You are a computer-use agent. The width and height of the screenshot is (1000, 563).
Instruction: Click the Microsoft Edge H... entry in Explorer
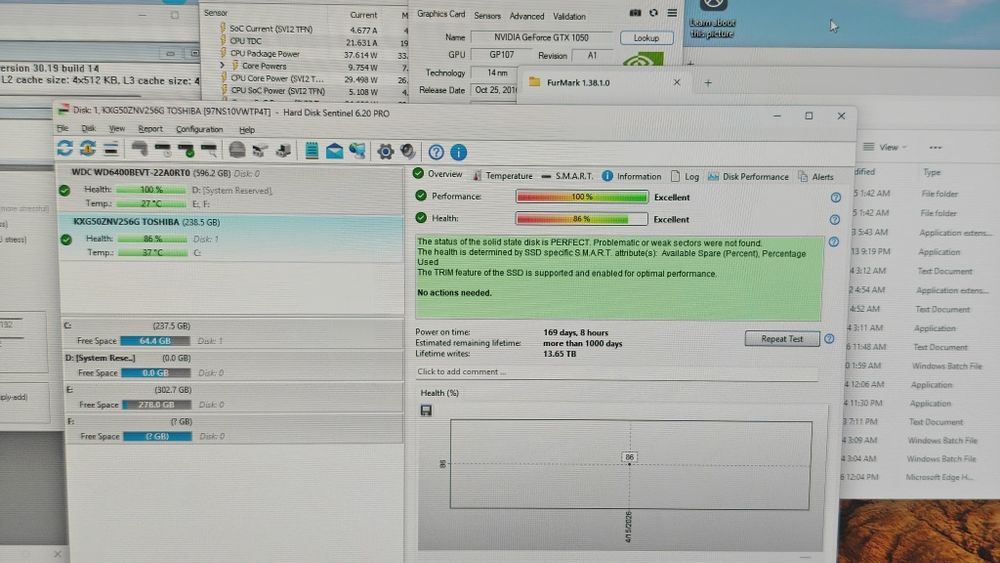click(x=939, y=477)
